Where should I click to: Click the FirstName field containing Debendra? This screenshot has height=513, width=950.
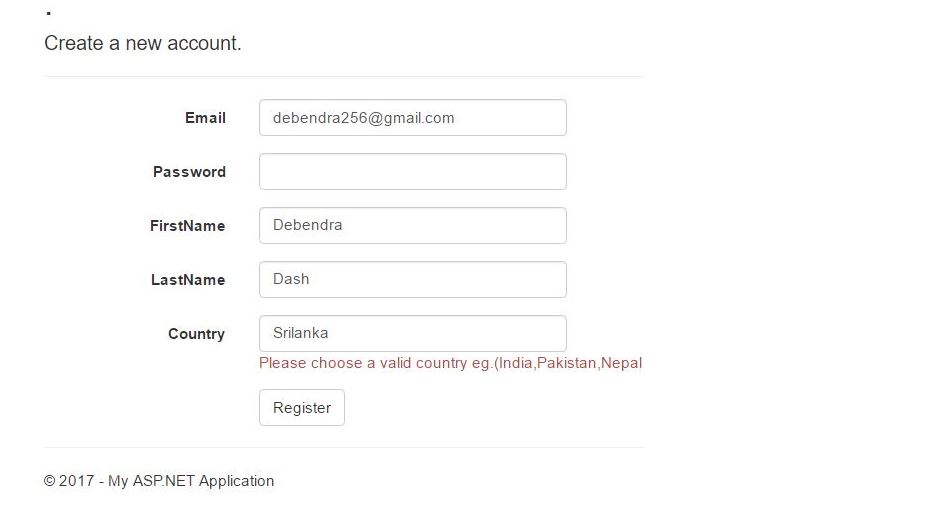412,226
